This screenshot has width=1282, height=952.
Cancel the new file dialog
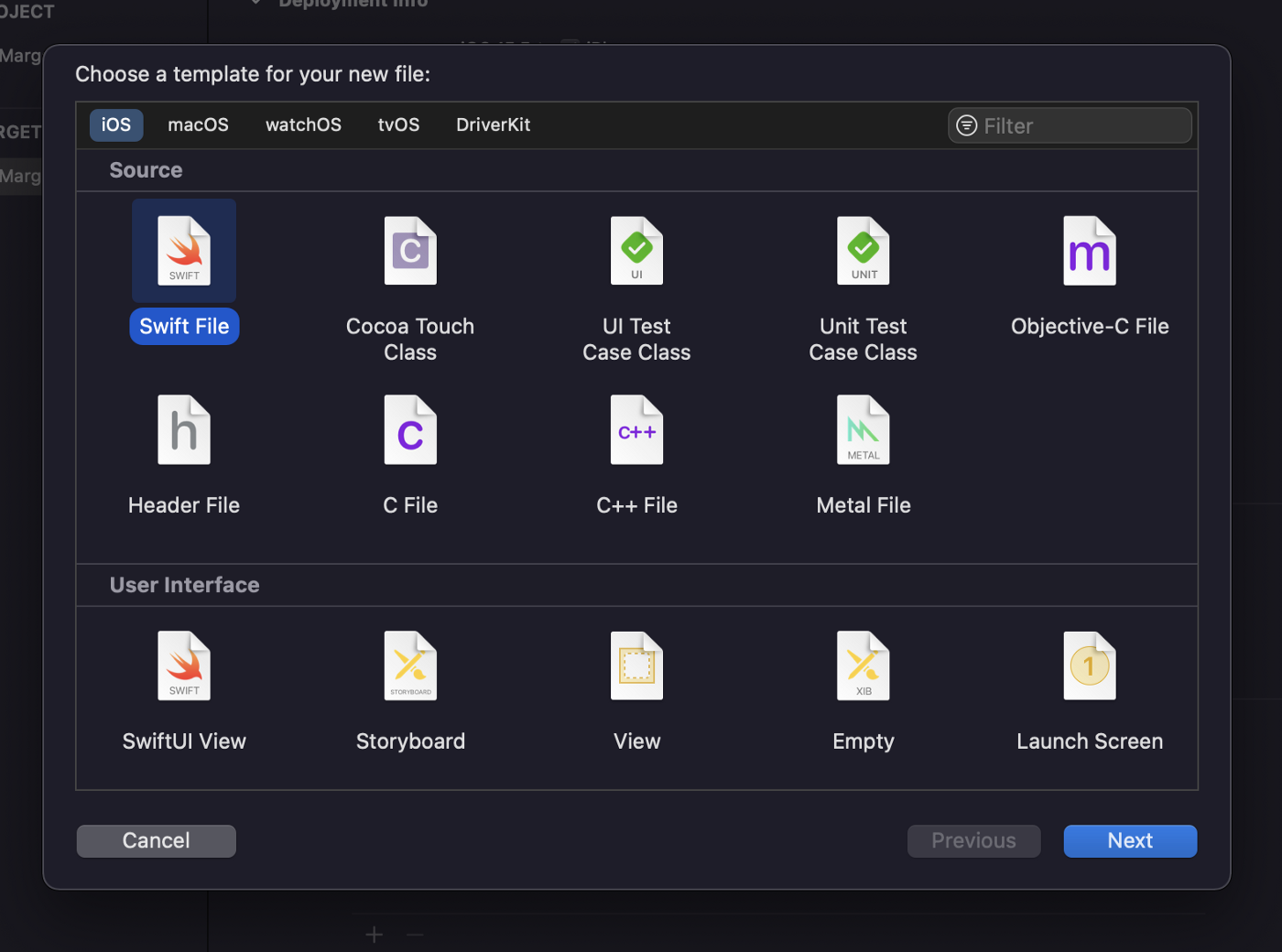tap(157, 841)
